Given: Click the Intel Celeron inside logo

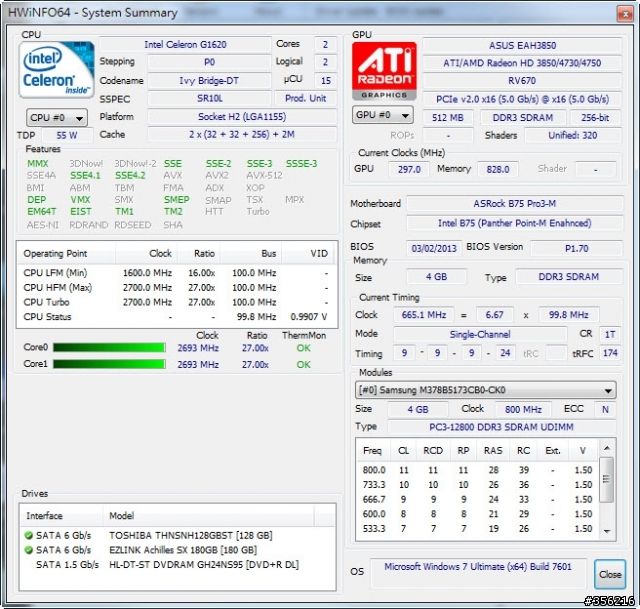Looking at the screenshot, I should pos(56,70).
